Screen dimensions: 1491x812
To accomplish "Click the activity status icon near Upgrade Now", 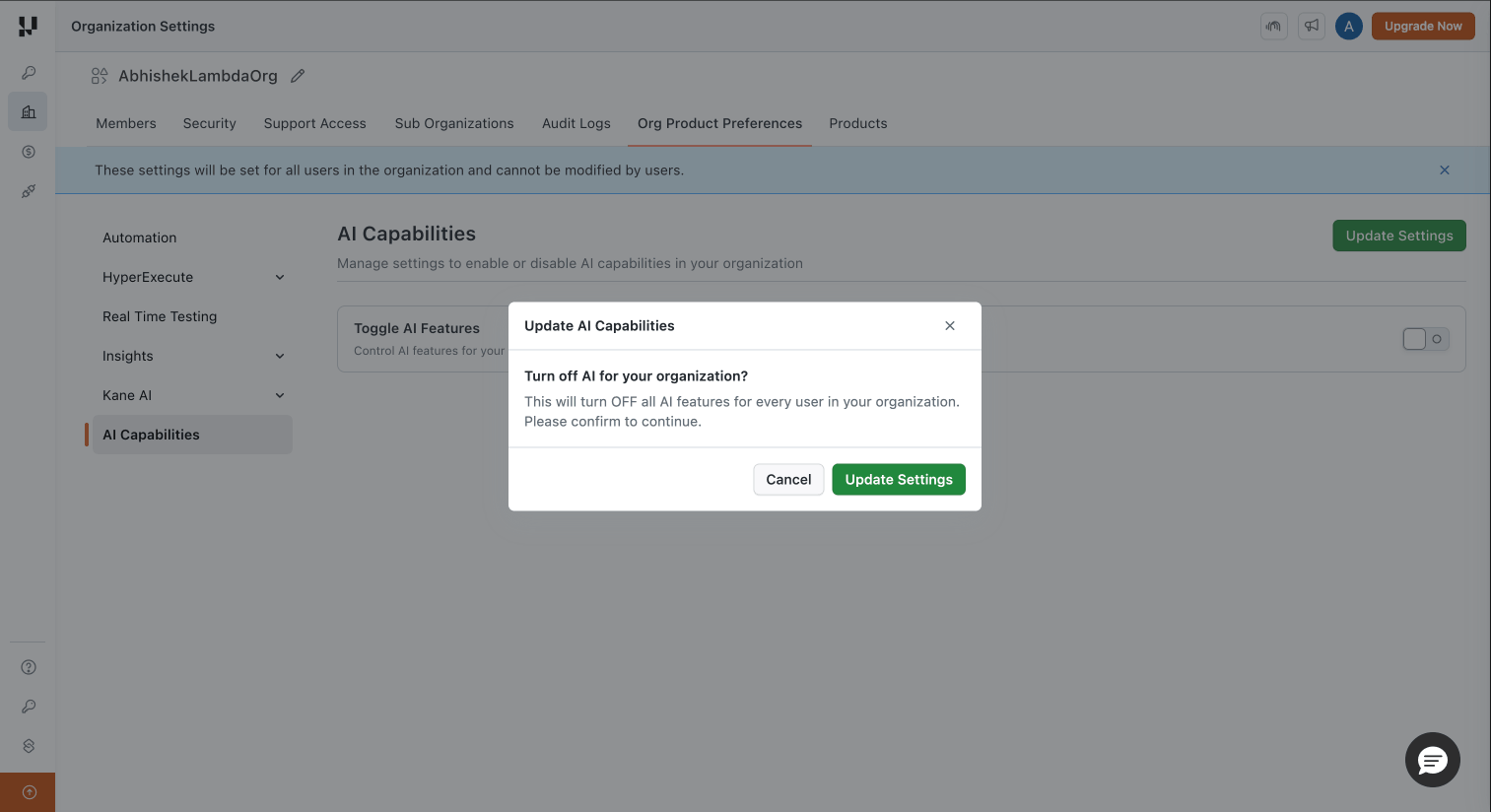I will click(1273, 26).
